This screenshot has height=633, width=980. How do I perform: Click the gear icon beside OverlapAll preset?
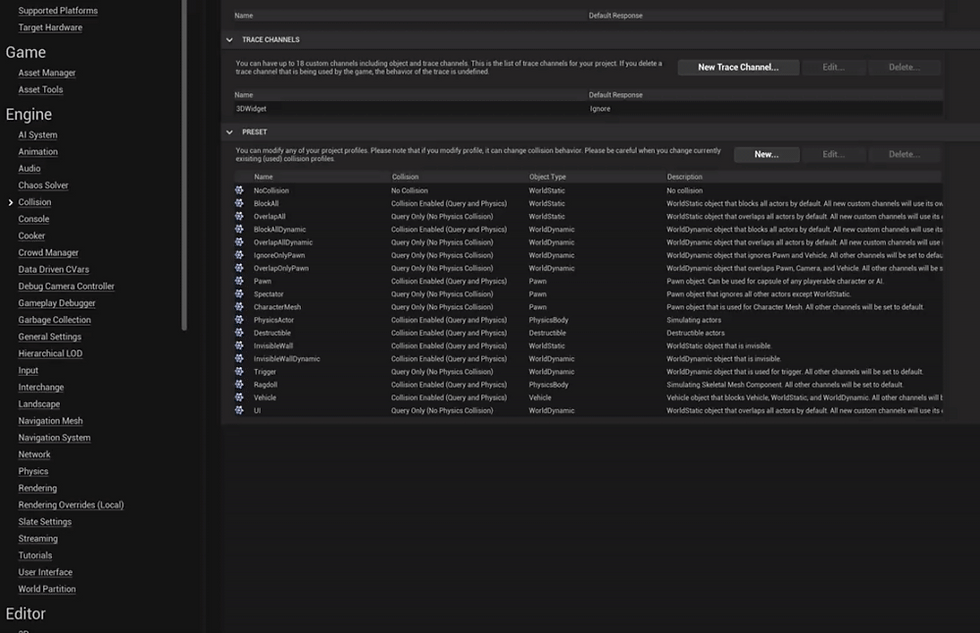(239, 216)
